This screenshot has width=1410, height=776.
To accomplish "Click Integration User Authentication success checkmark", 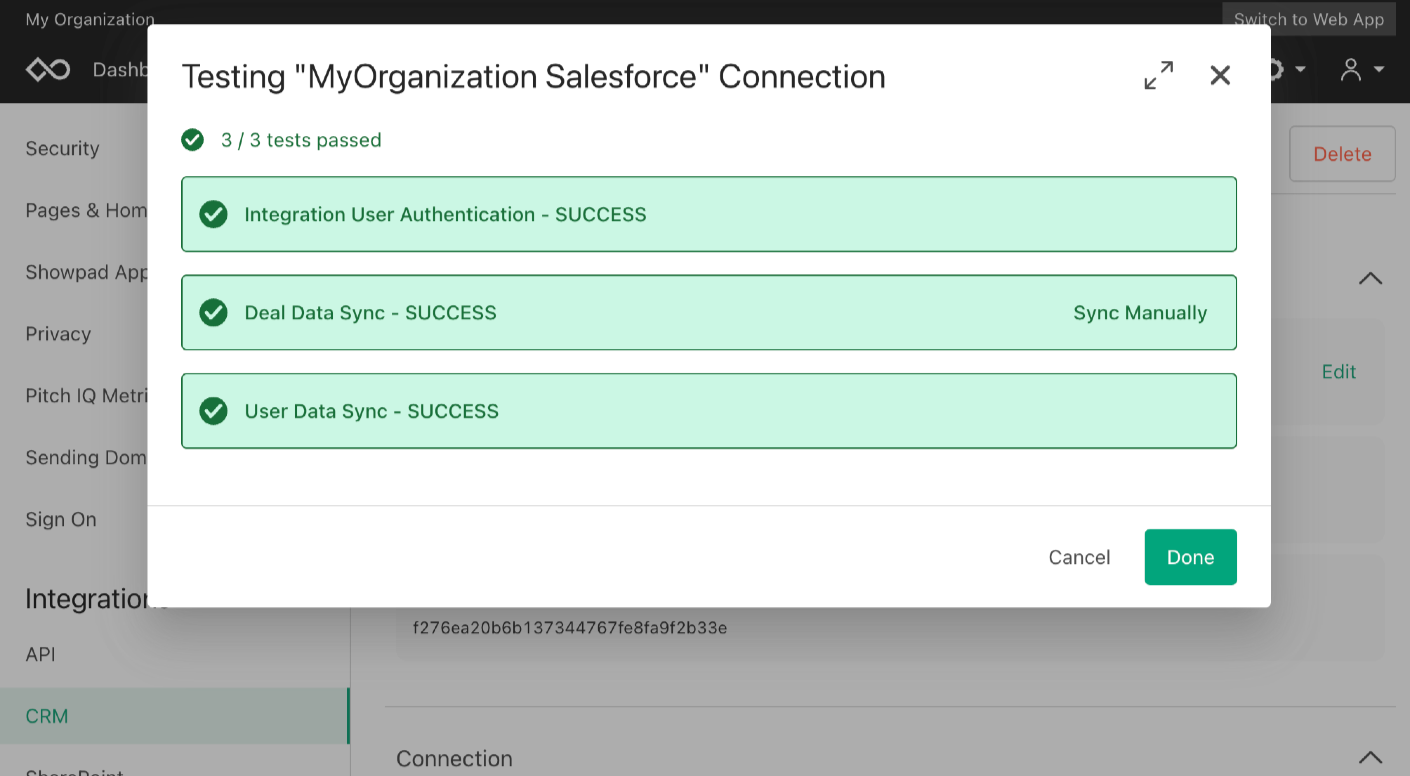I will [x=213, y=214].
